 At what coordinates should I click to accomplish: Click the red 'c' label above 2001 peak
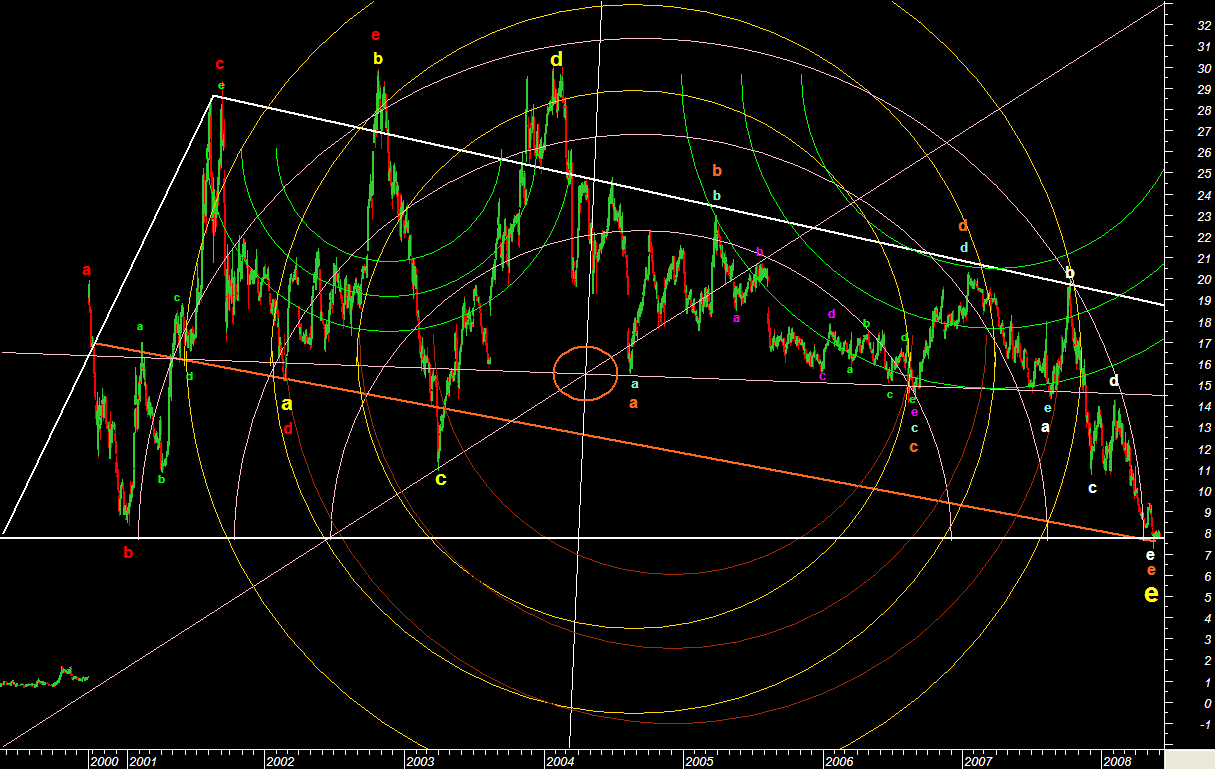tap(220, 65)
